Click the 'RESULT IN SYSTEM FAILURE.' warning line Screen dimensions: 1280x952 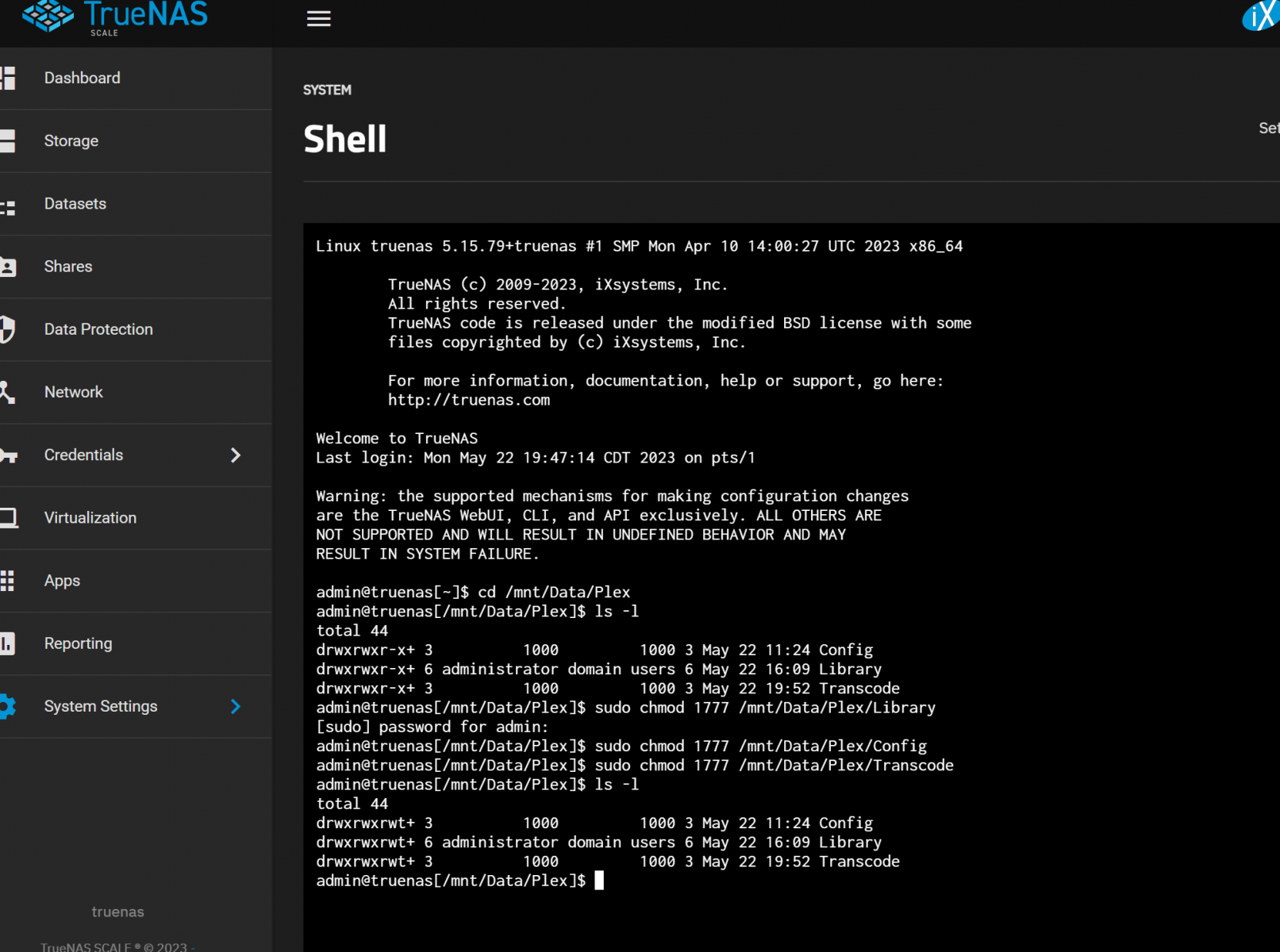(428, 554)
